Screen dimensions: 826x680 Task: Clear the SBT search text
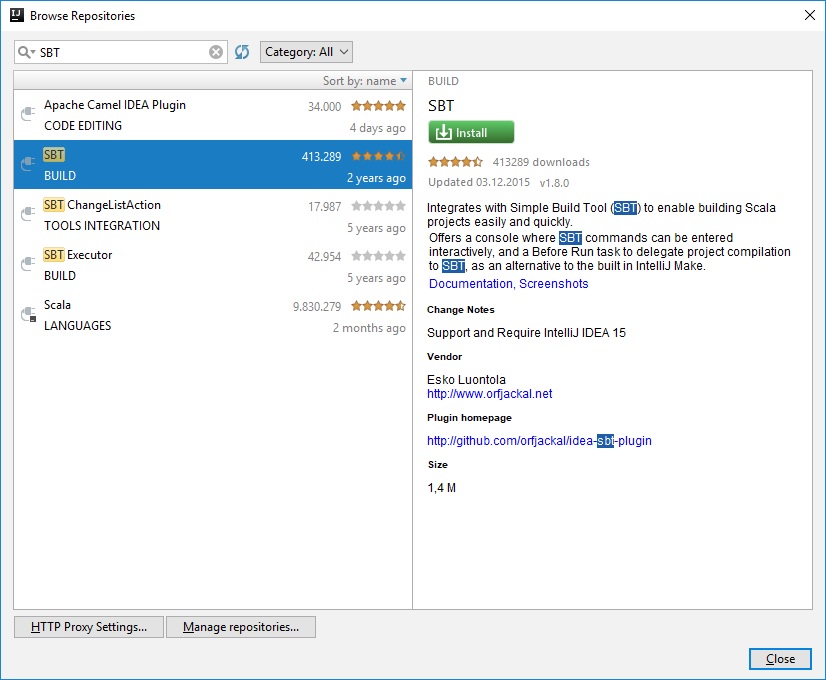click(x=215, y=52)
